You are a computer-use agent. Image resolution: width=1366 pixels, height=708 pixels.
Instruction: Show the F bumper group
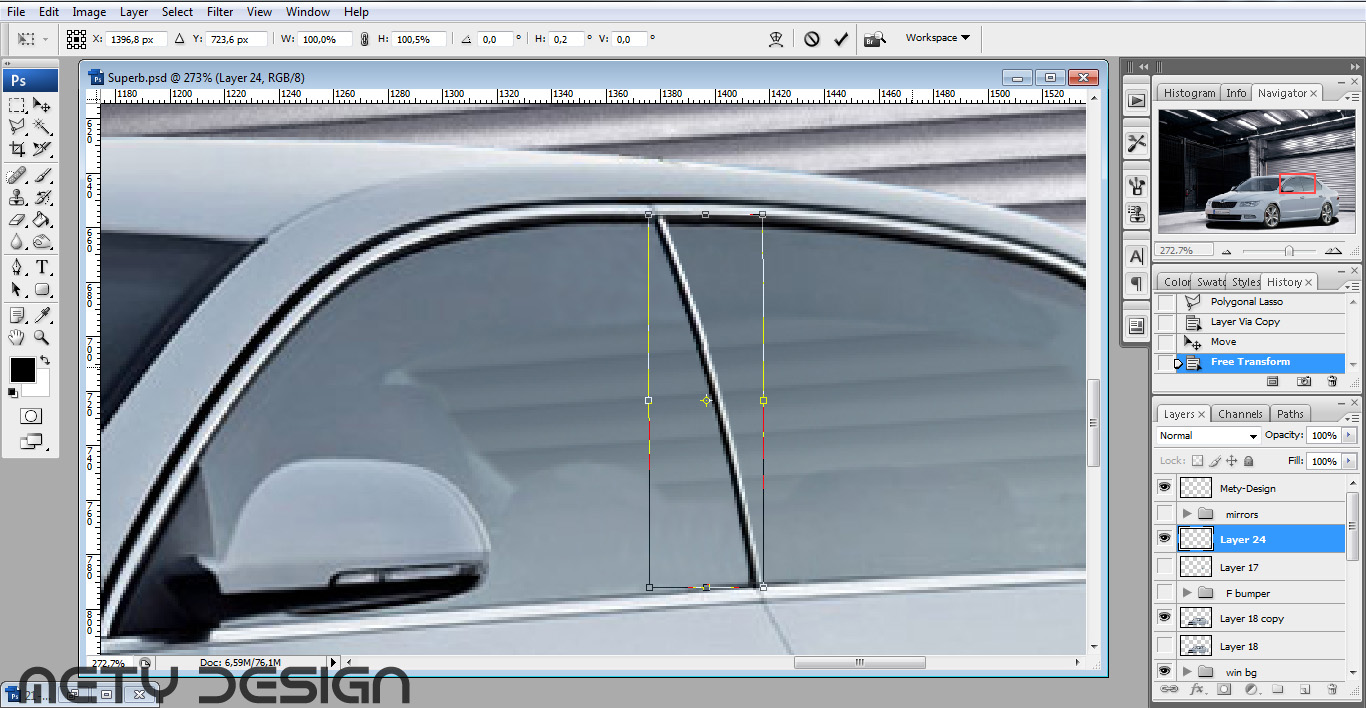click(x=1164, y=592)
